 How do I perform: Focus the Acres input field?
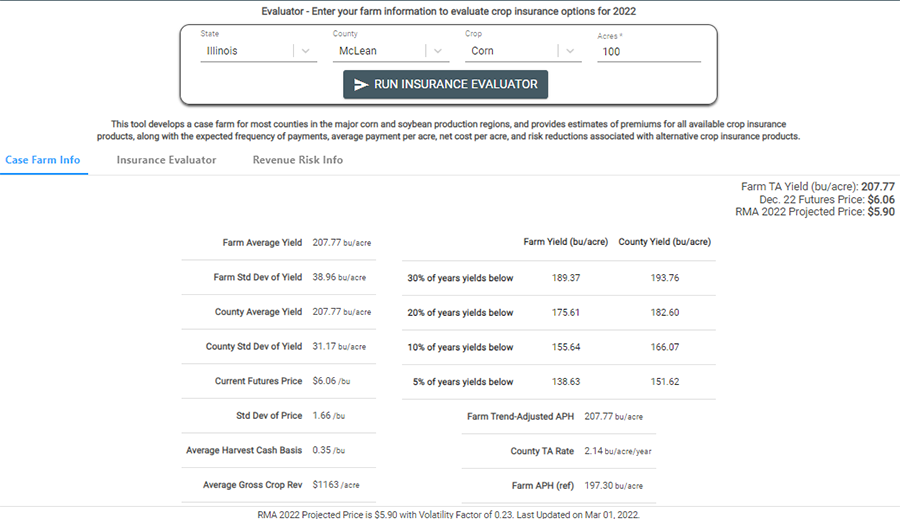tap(648, 51)
